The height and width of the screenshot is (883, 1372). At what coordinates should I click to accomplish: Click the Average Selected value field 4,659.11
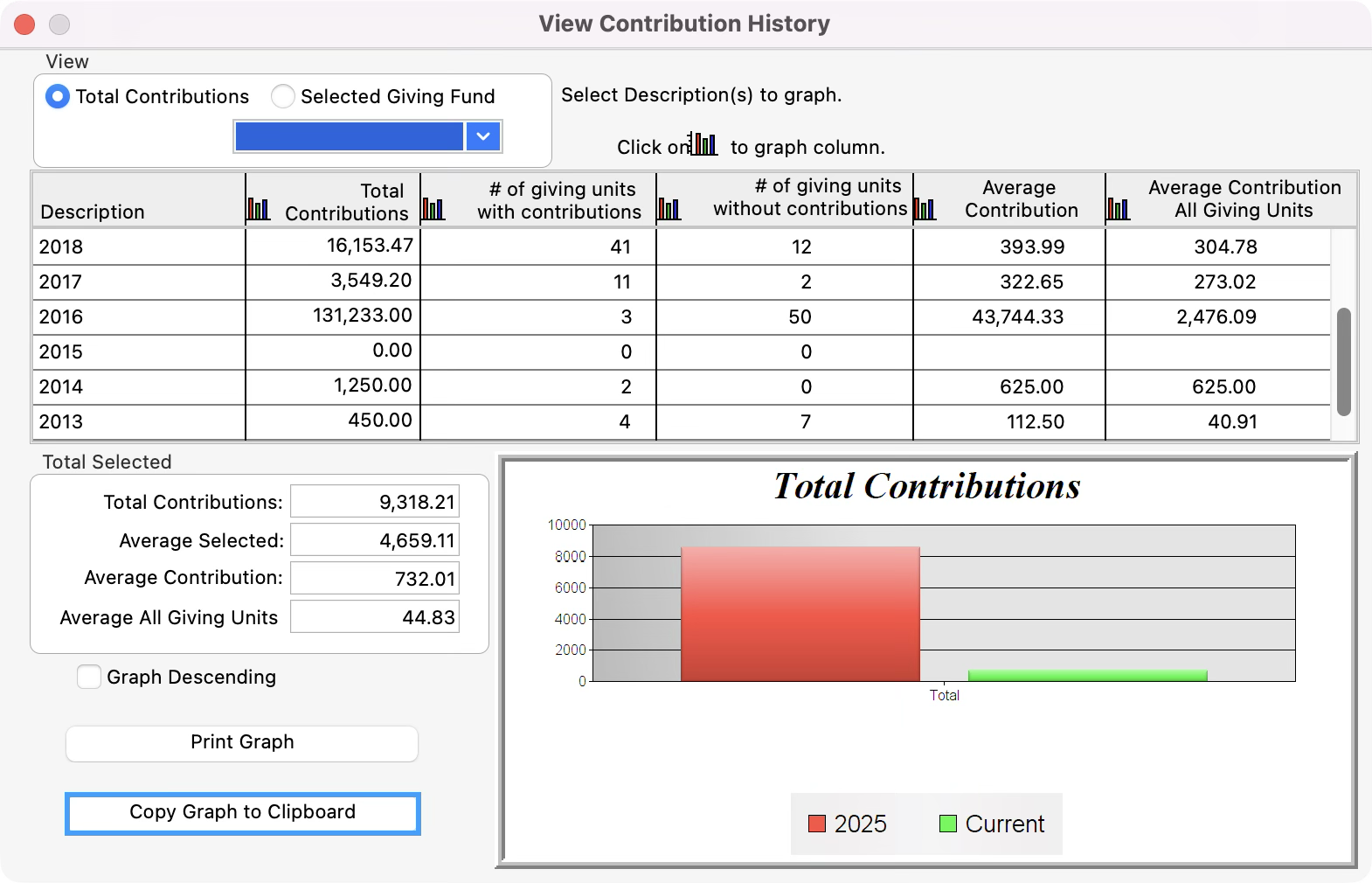tap(375, 540)
